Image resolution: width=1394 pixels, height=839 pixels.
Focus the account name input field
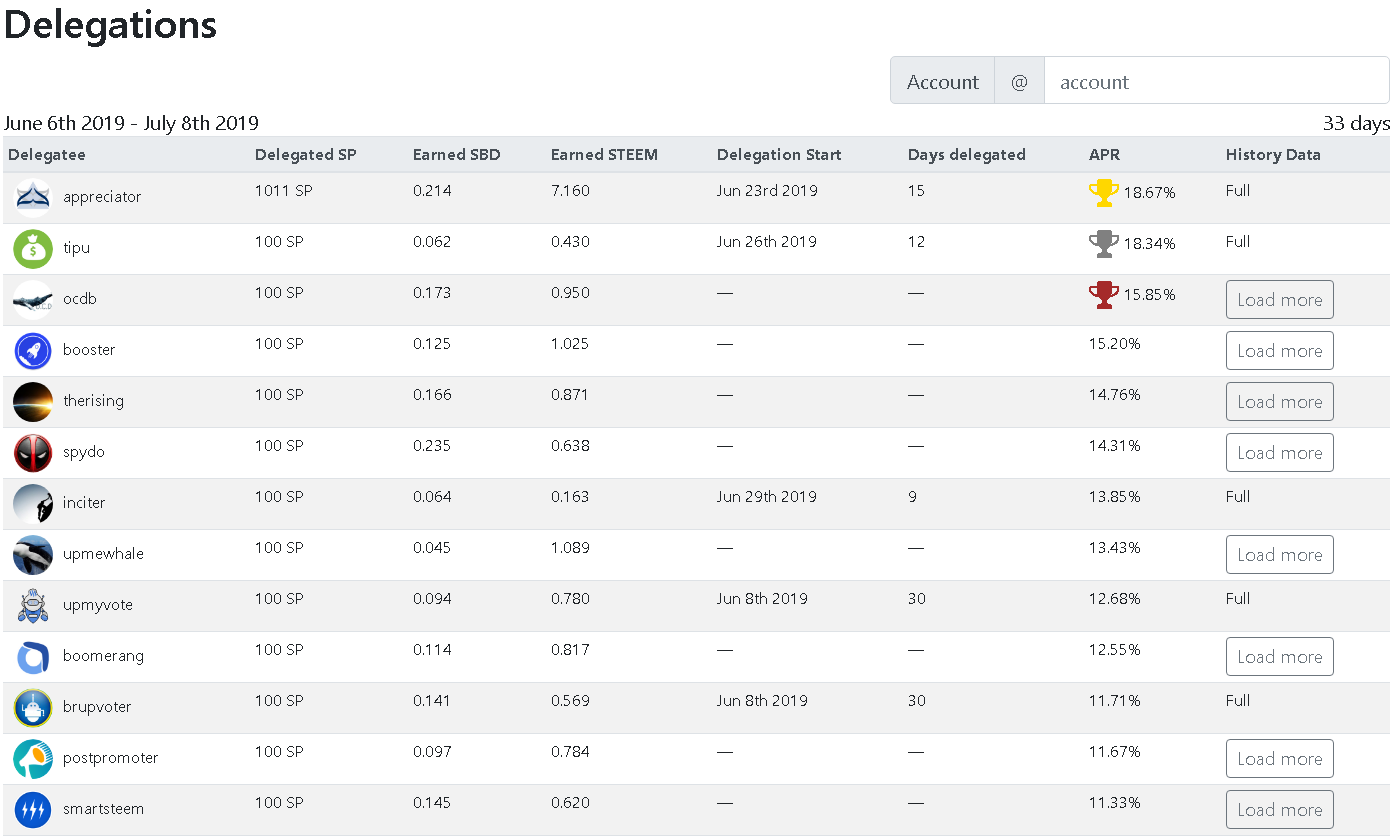1216,82
